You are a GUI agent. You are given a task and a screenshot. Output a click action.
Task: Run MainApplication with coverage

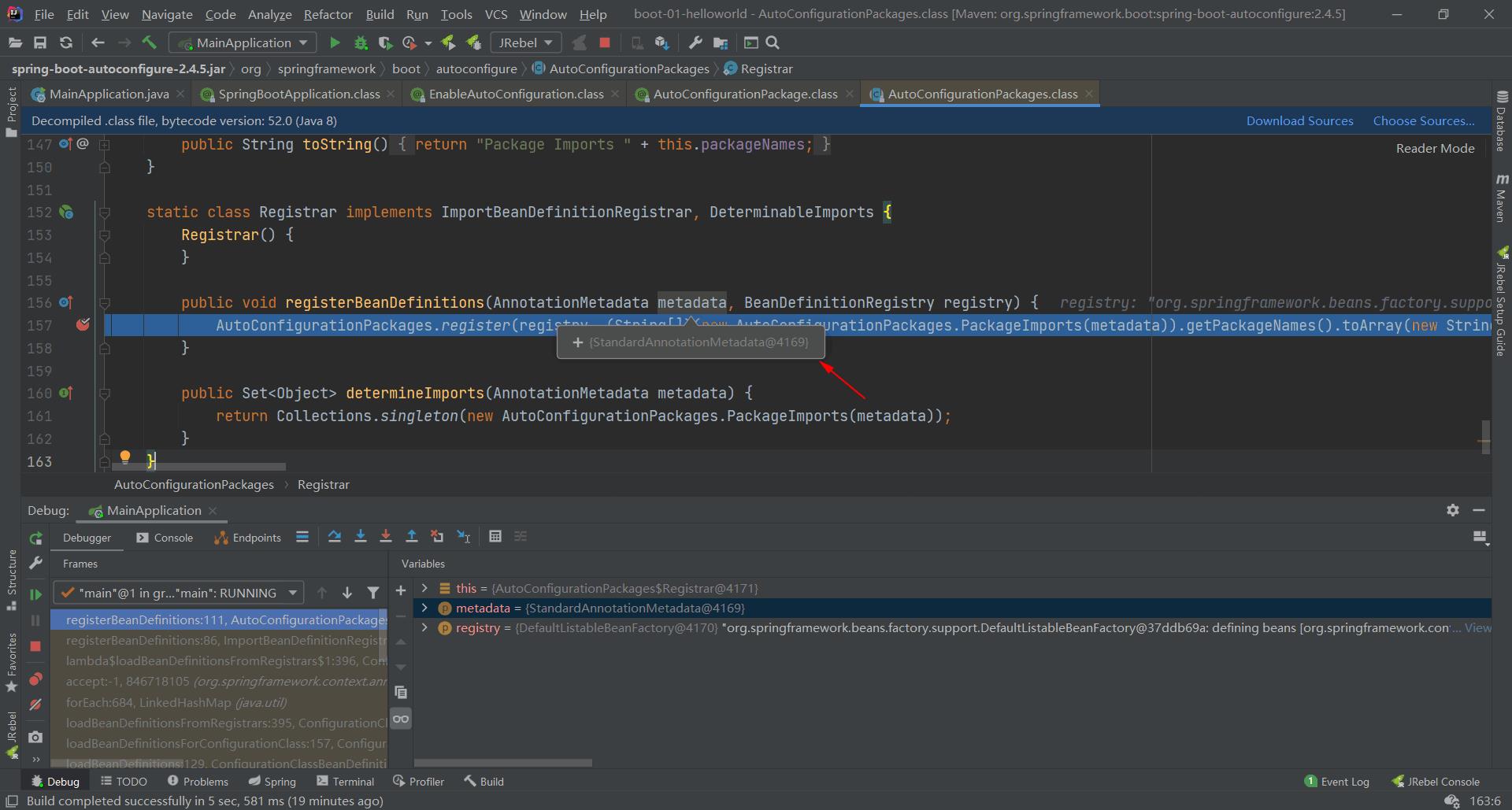385,43
